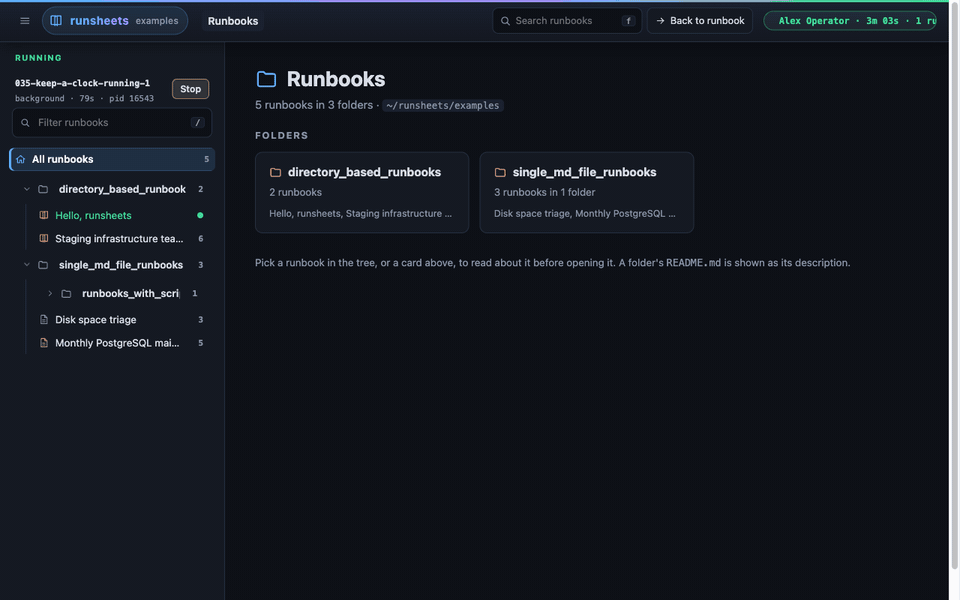Click the large Runbooks heading folder icon
The height and width of the screenshot is (600, 960).
coord(266,79)
